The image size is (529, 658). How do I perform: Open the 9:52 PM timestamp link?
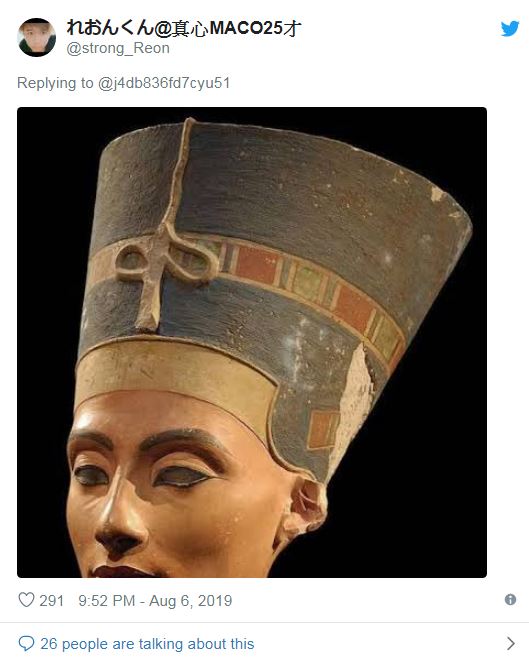click(107, 601)
